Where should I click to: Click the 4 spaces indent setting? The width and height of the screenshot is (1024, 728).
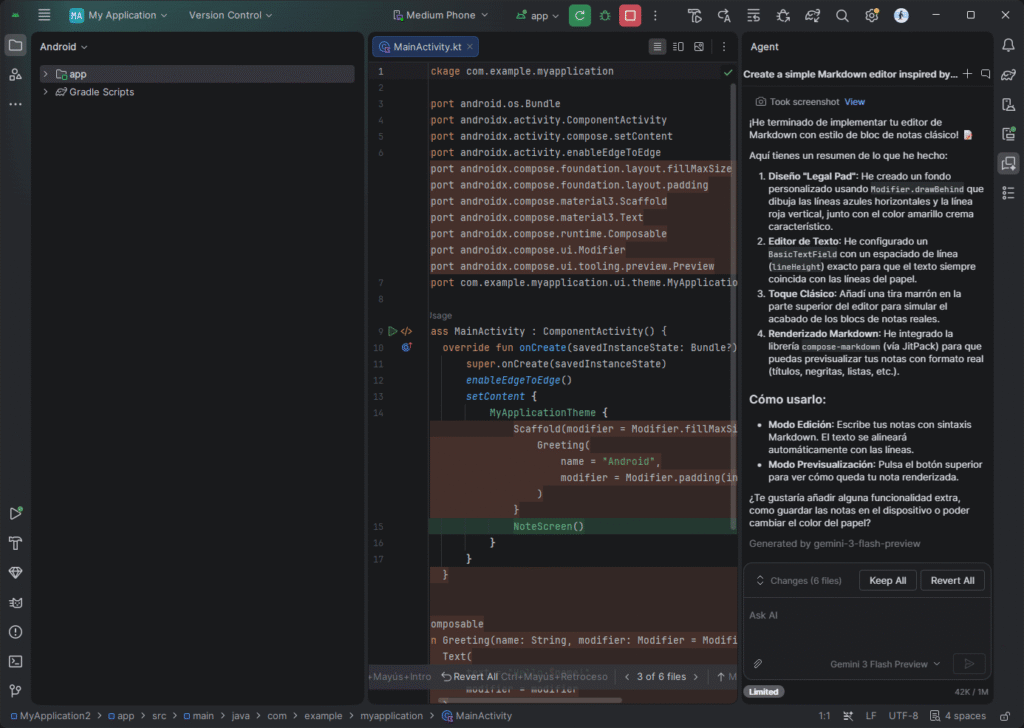pyautogui.click(x=958, y=716)
